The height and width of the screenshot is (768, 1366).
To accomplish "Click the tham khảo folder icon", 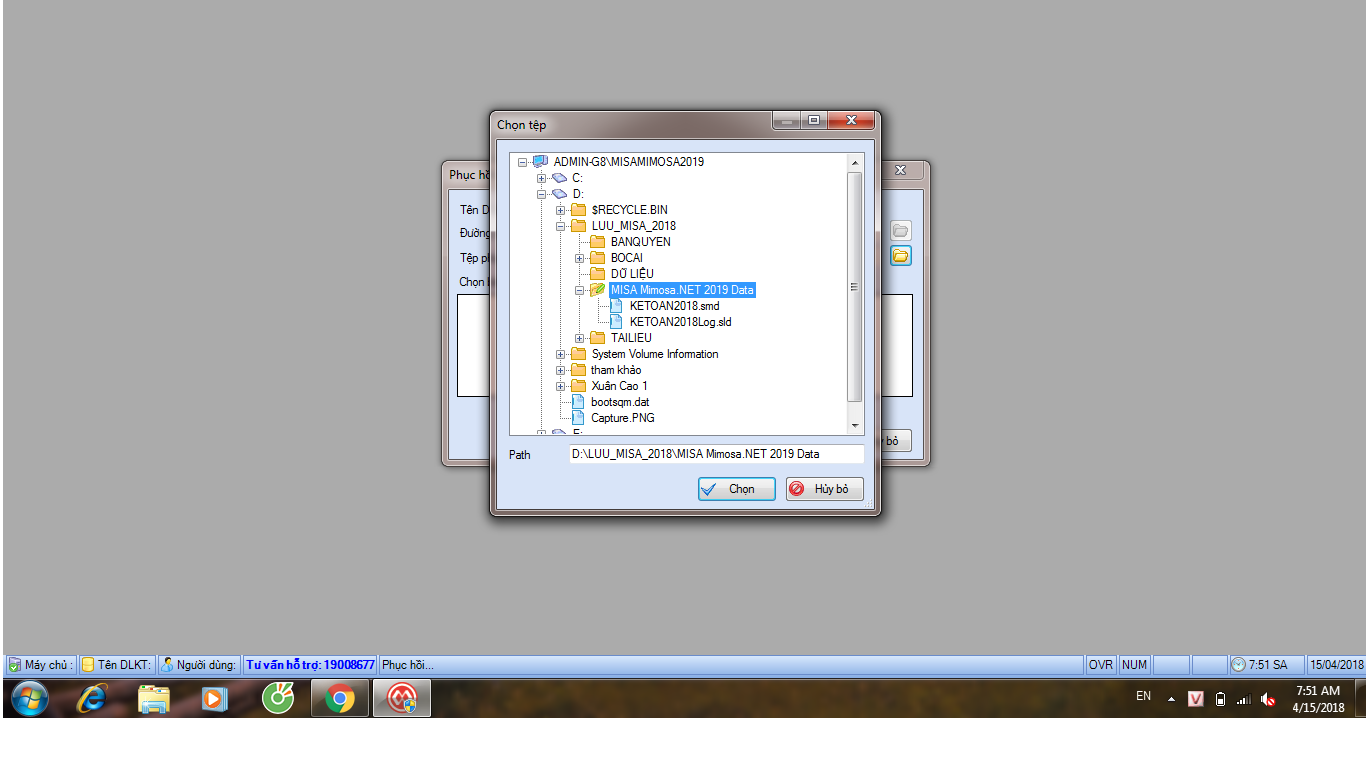I will [578, 369].
